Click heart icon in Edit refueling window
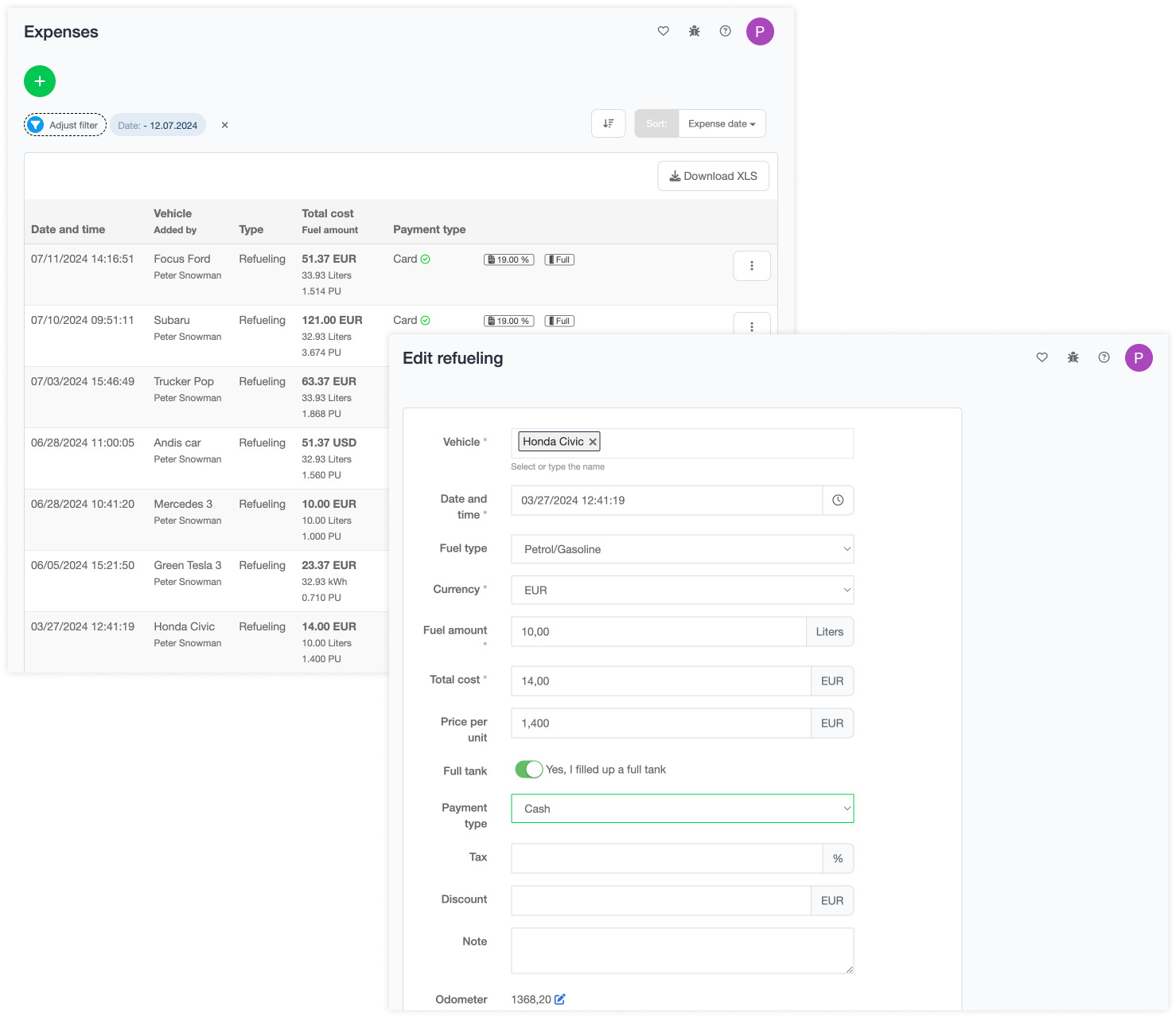The width and height of the screenshot is (1176, 1018). 1042,357
